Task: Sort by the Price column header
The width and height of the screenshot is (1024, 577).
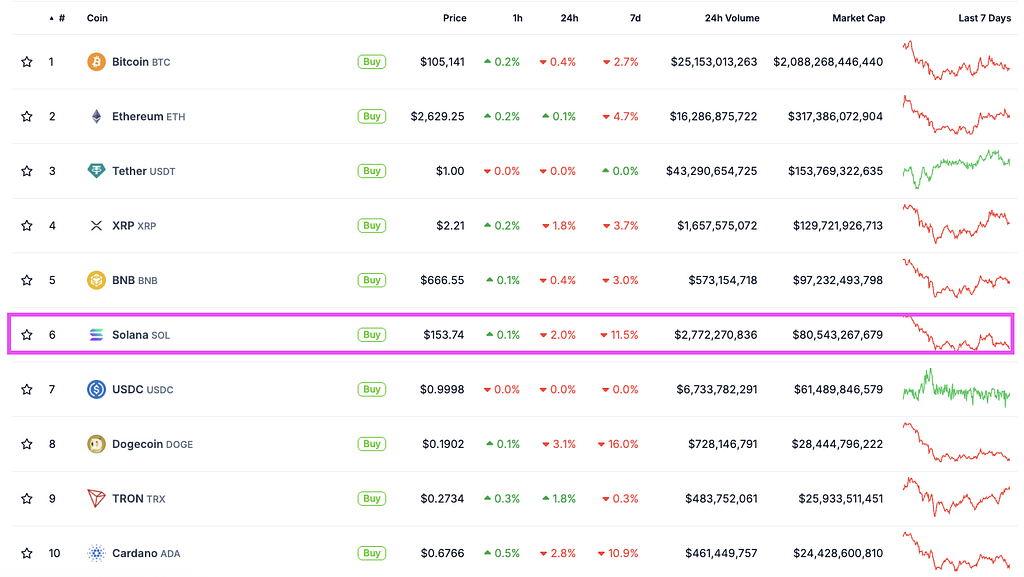Action: 455,18
